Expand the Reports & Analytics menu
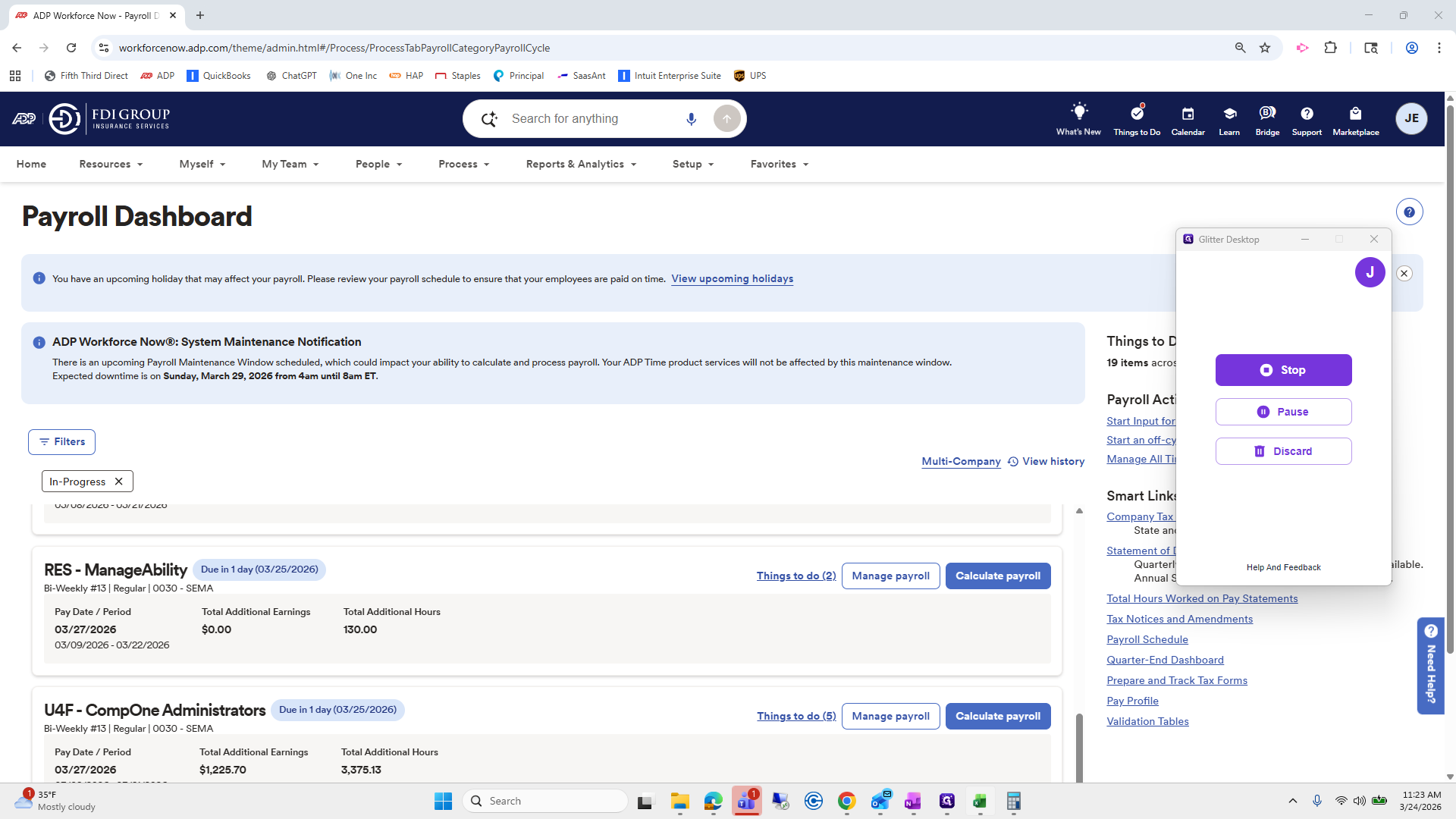The height and width of the screenshot is (819, 1456). coord(581,164)
